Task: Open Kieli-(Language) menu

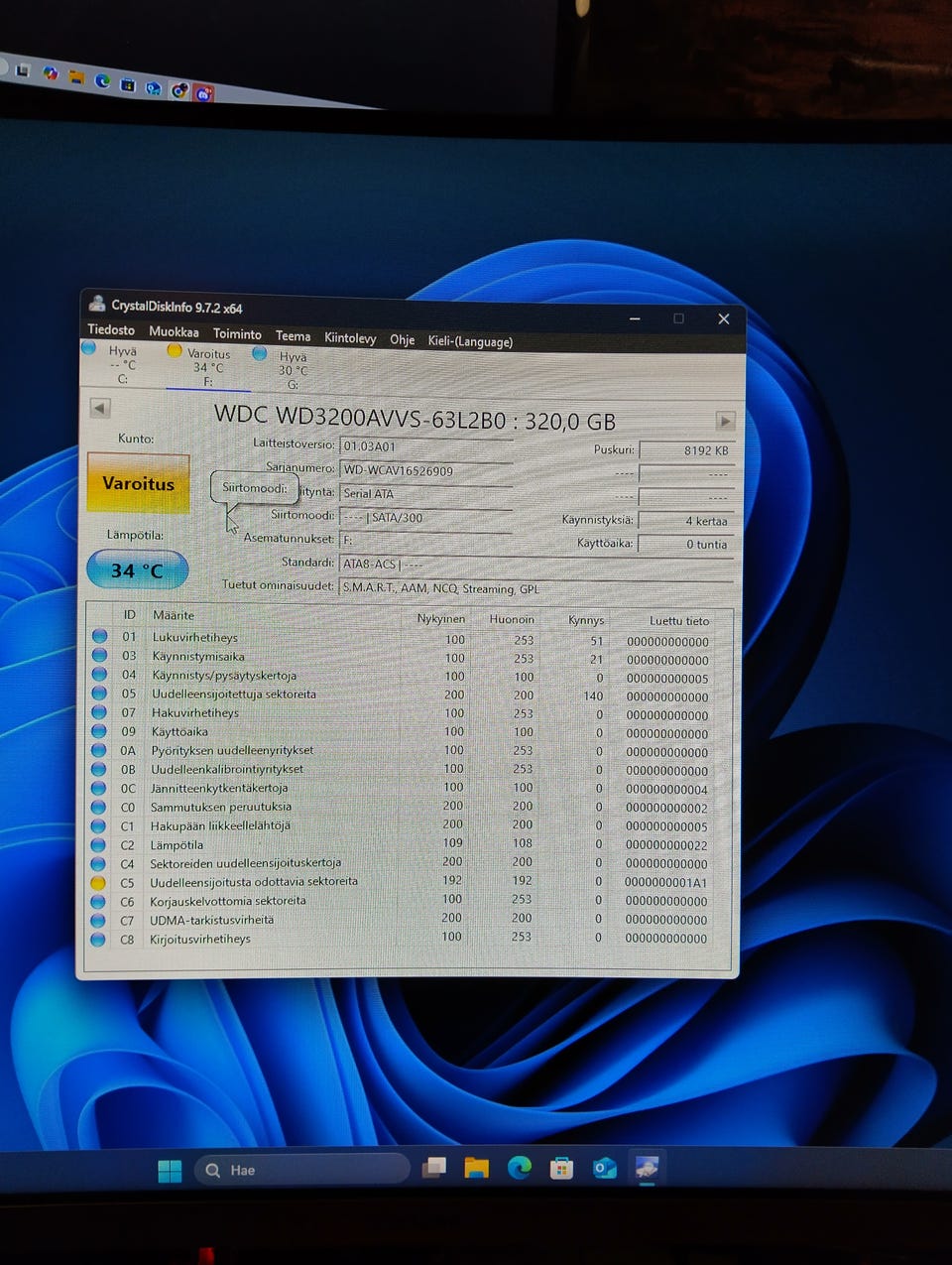Action: pyautogui.click(x=470, y=341)
